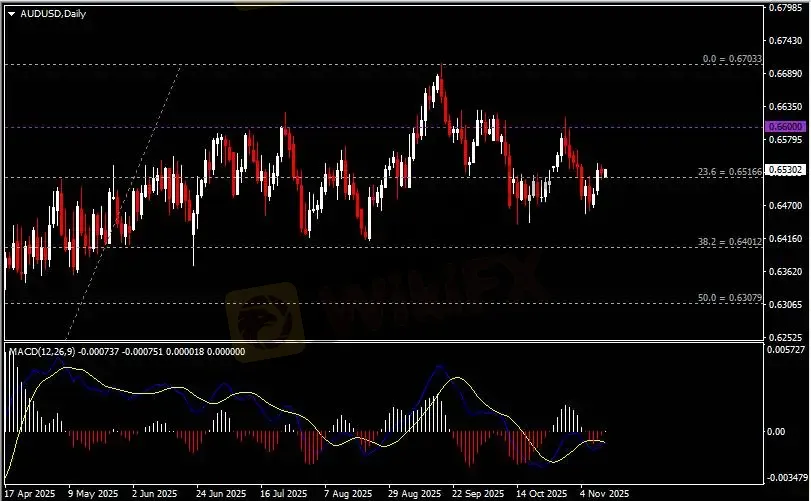The image size is (811, 501).
Task: Click the 14 Oct 2025 date marker
Action: point(538,494)
